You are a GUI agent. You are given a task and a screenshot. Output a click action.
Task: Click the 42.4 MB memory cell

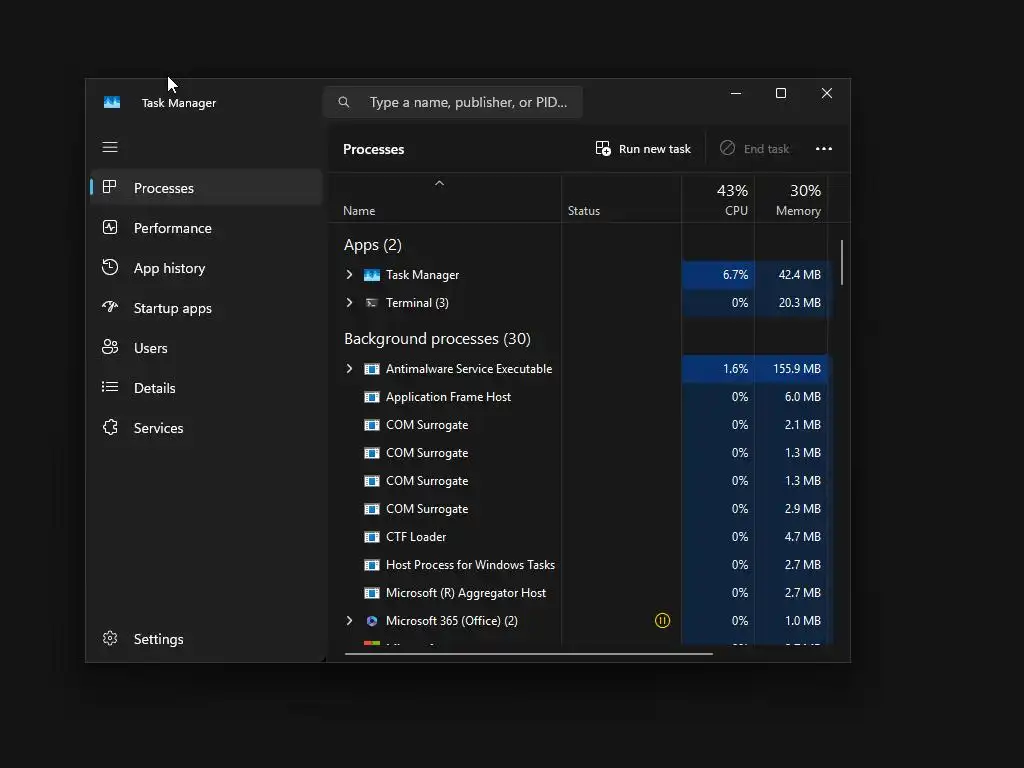[x=792, y=275]
